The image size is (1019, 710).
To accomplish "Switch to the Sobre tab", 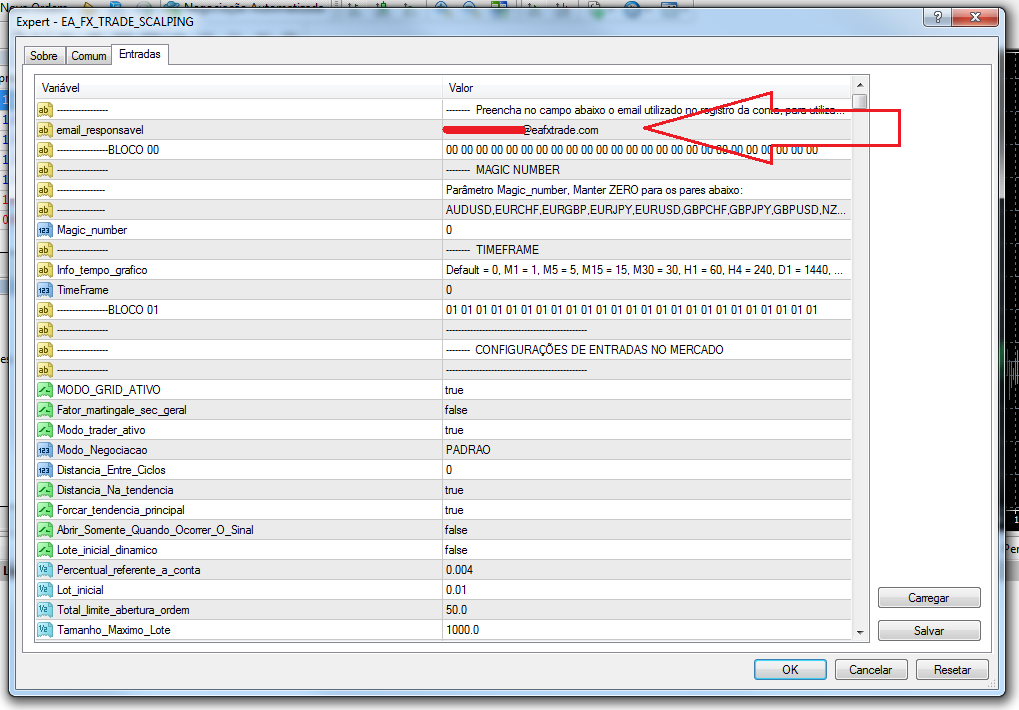I will 44,56.
